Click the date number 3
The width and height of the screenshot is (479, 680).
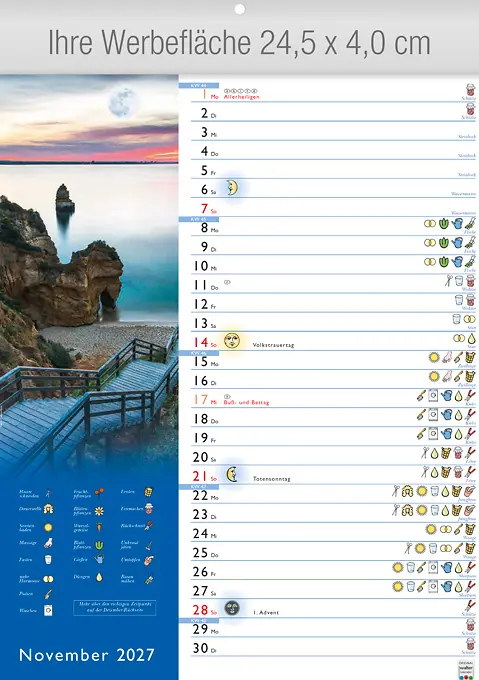pyautogui.click(x=205, y=132)
